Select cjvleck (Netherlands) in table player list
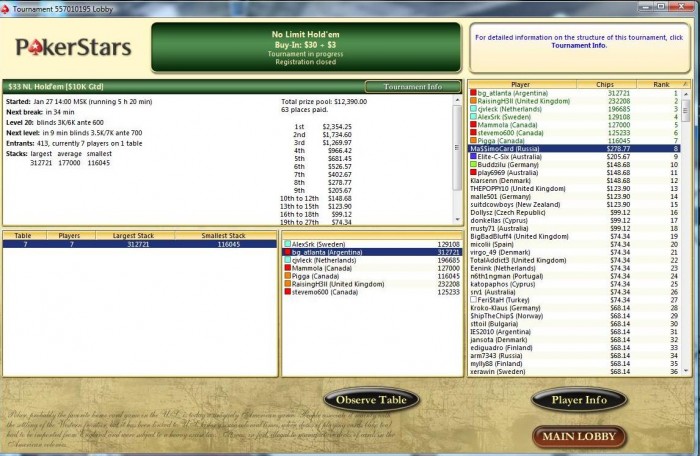 (x=372, y=260)
